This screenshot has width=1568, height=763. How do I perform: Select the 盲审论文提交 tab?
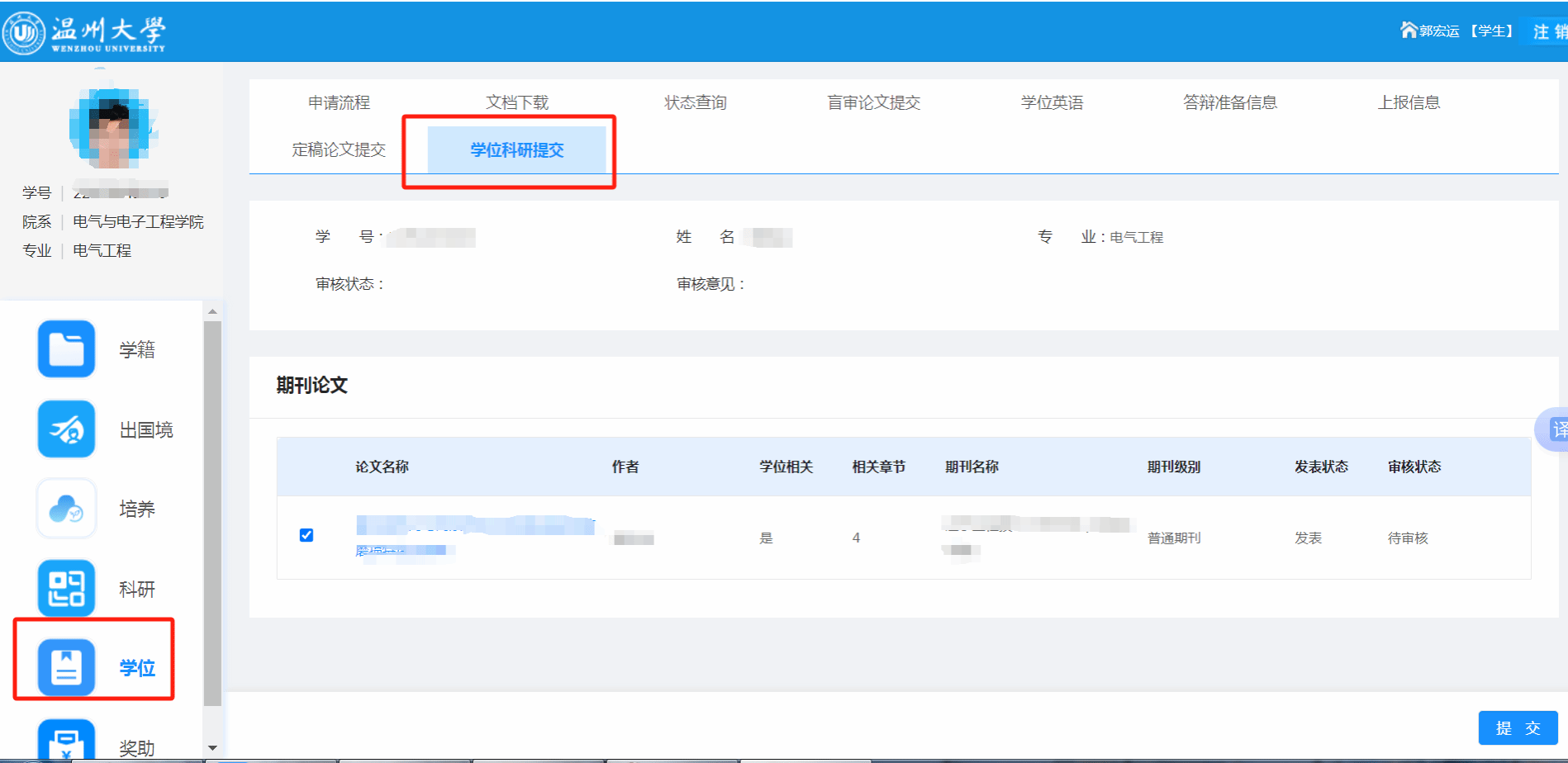click(873, 102)
